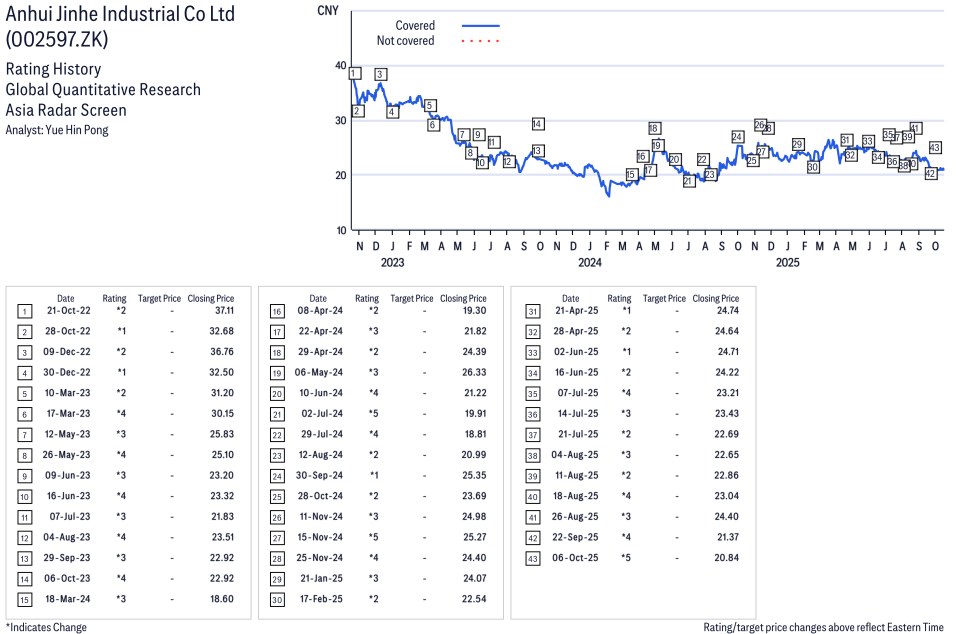Click chart marker 1 near 40 CNY
This screenshot has width=955, height=634.
click(354, 73)
